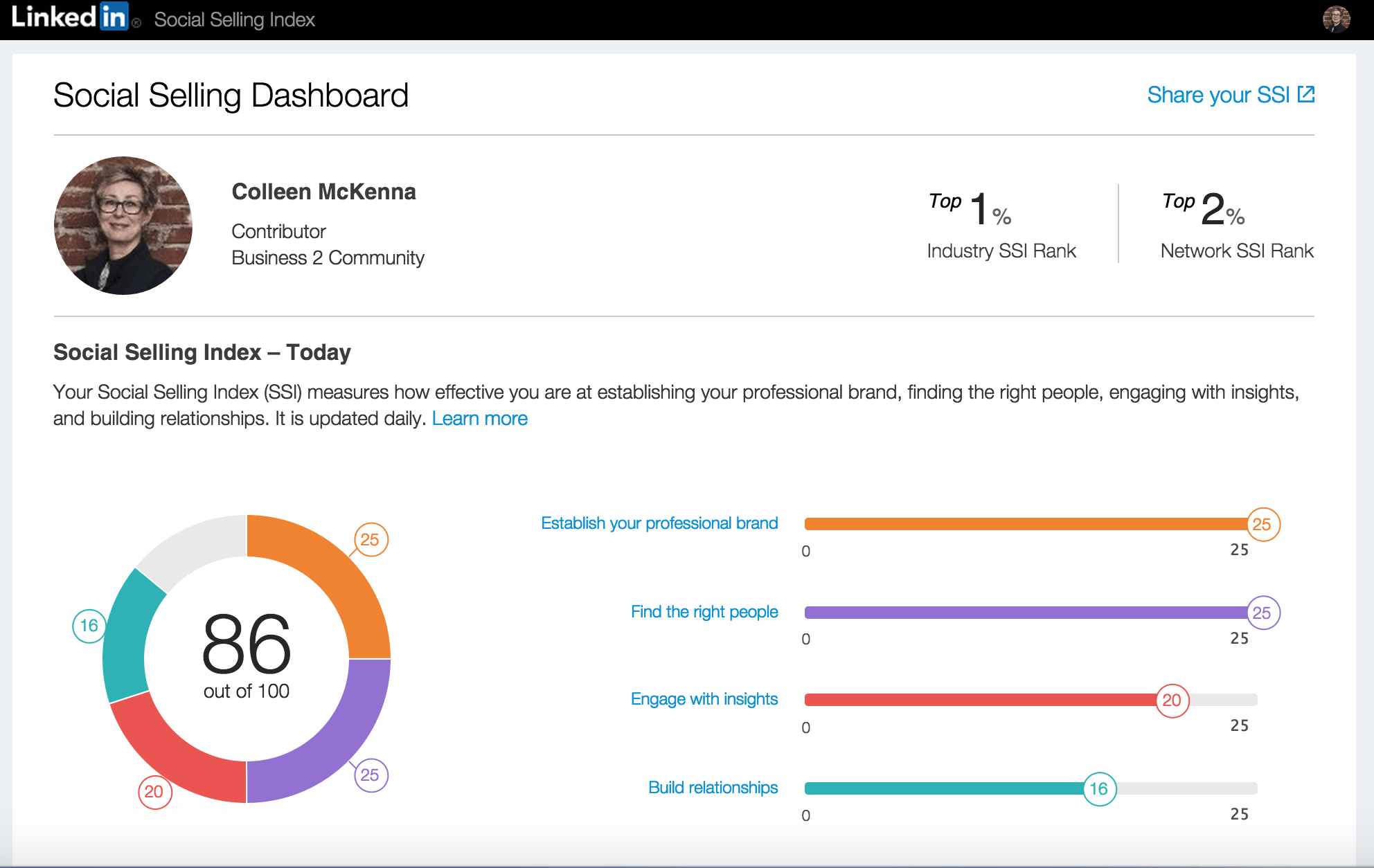The width and height of the screenshot is (1374, 868).
Task: Open Engage with insights link
Action: (x=704, y=699)
